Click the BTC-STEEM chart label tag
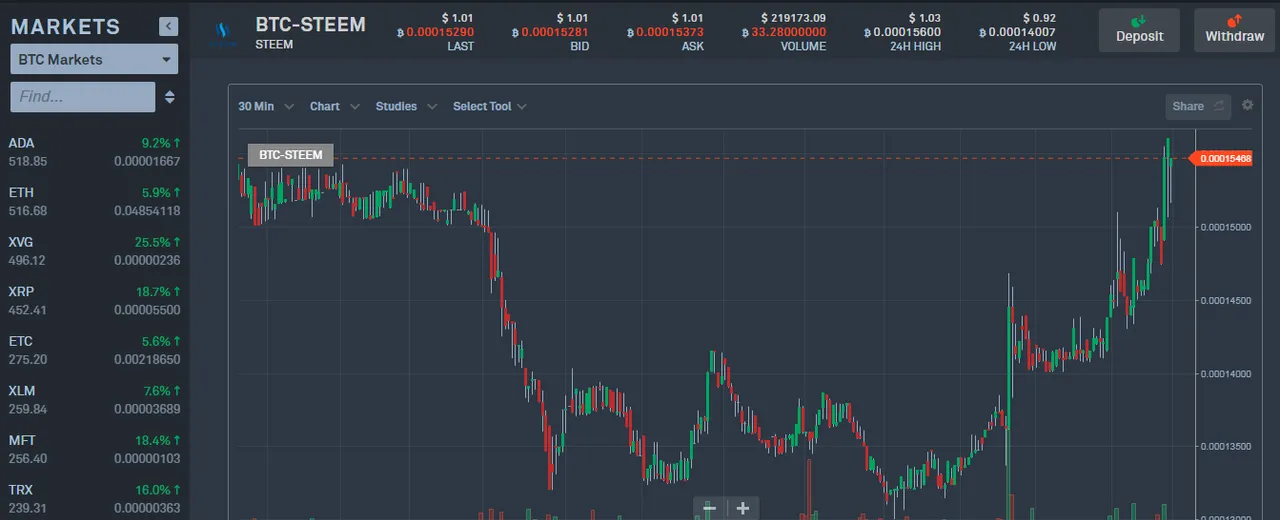 pyautogui.click(x=291, y=155)
